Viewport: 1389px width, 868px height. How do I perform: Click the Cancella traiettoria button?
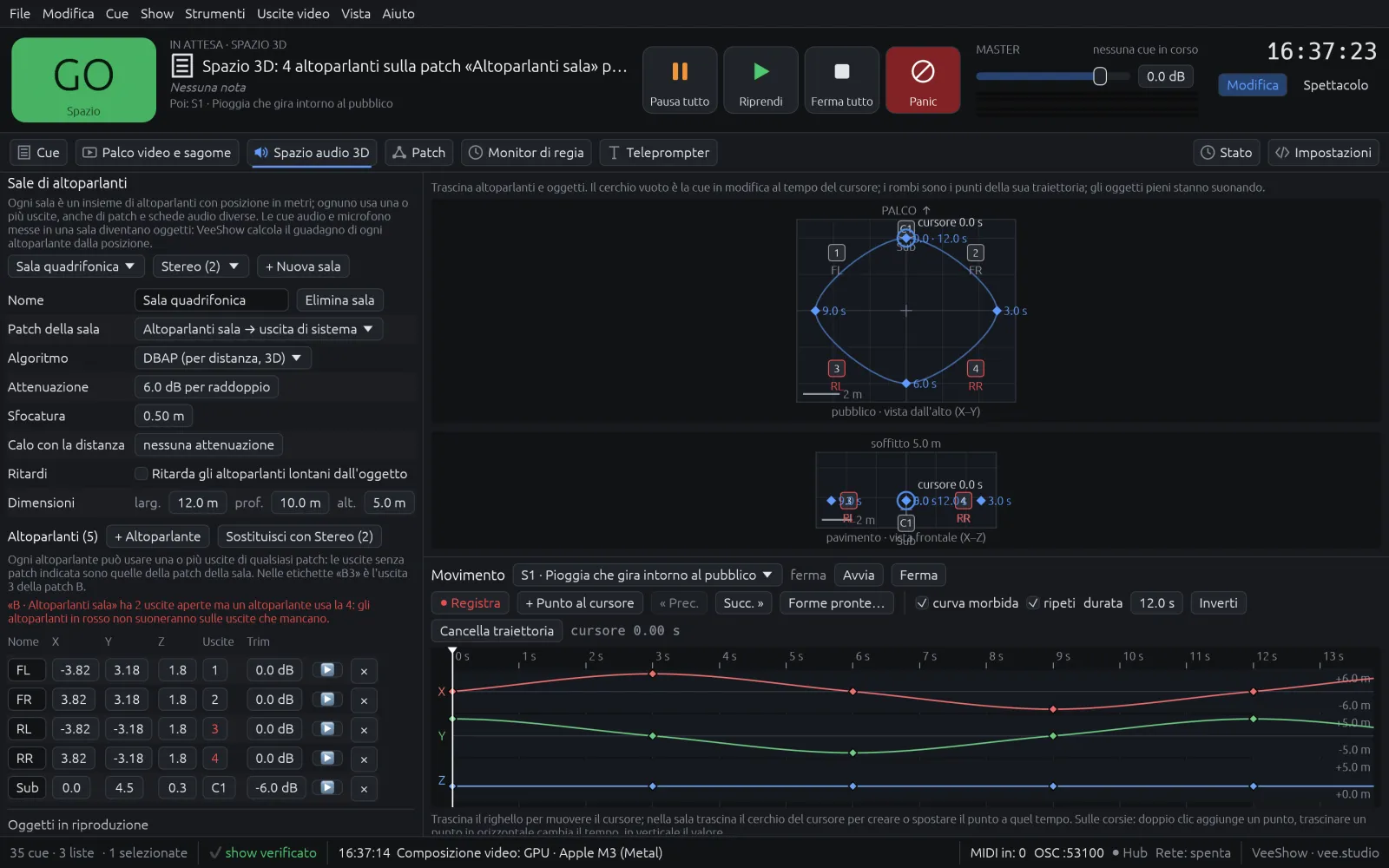point(497,631)
